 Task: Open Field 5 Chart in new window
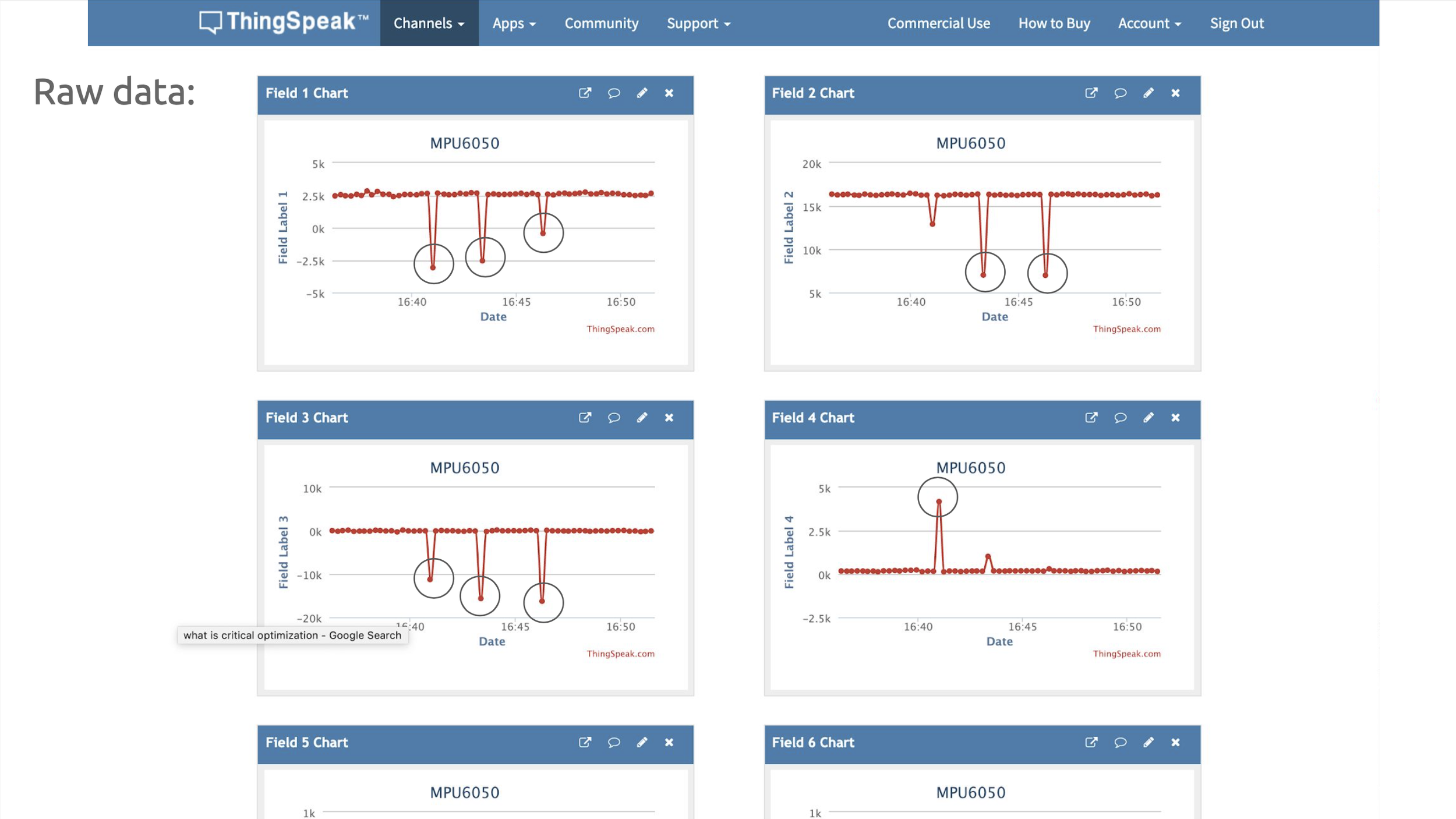pyautogui.click(x=585, y=742)
